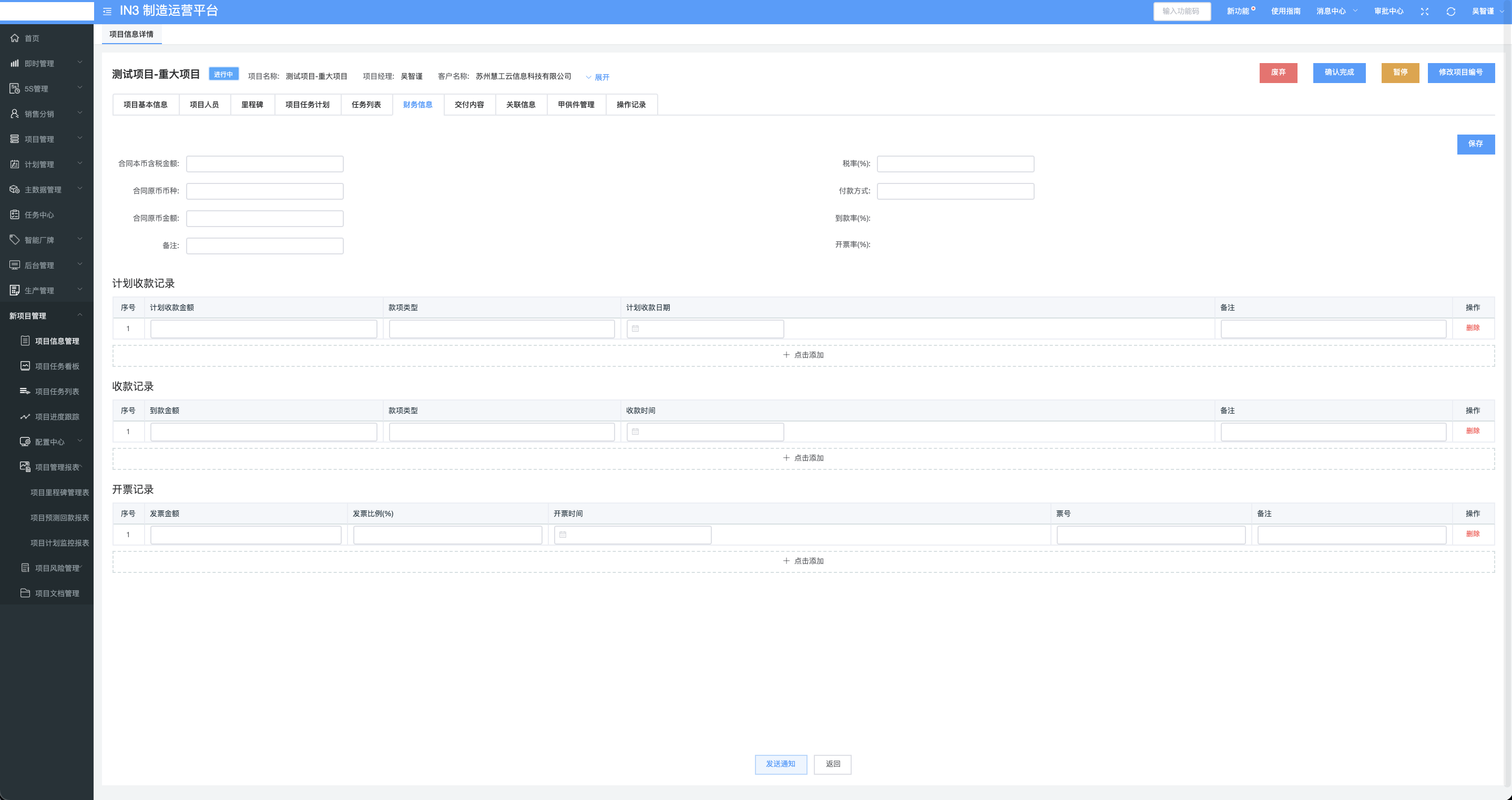Click calendar icon in 计划收款日期 field
The image size is (1512, 800).
(x=635, y=329)
